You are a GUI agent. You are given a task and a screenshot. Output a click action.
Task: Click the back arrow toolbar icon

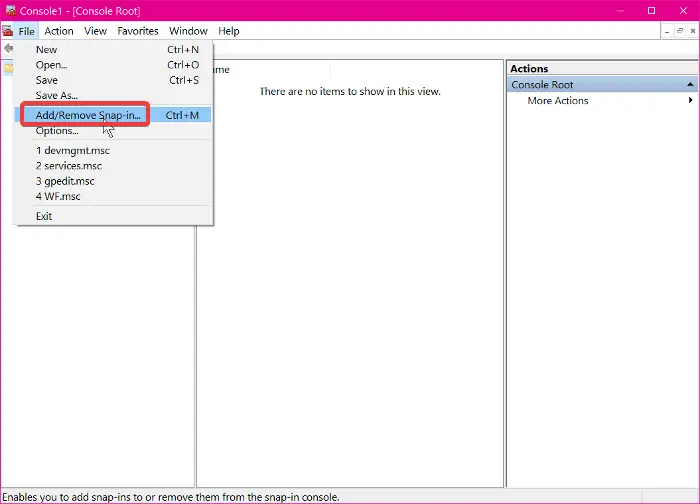click(8, 48)
